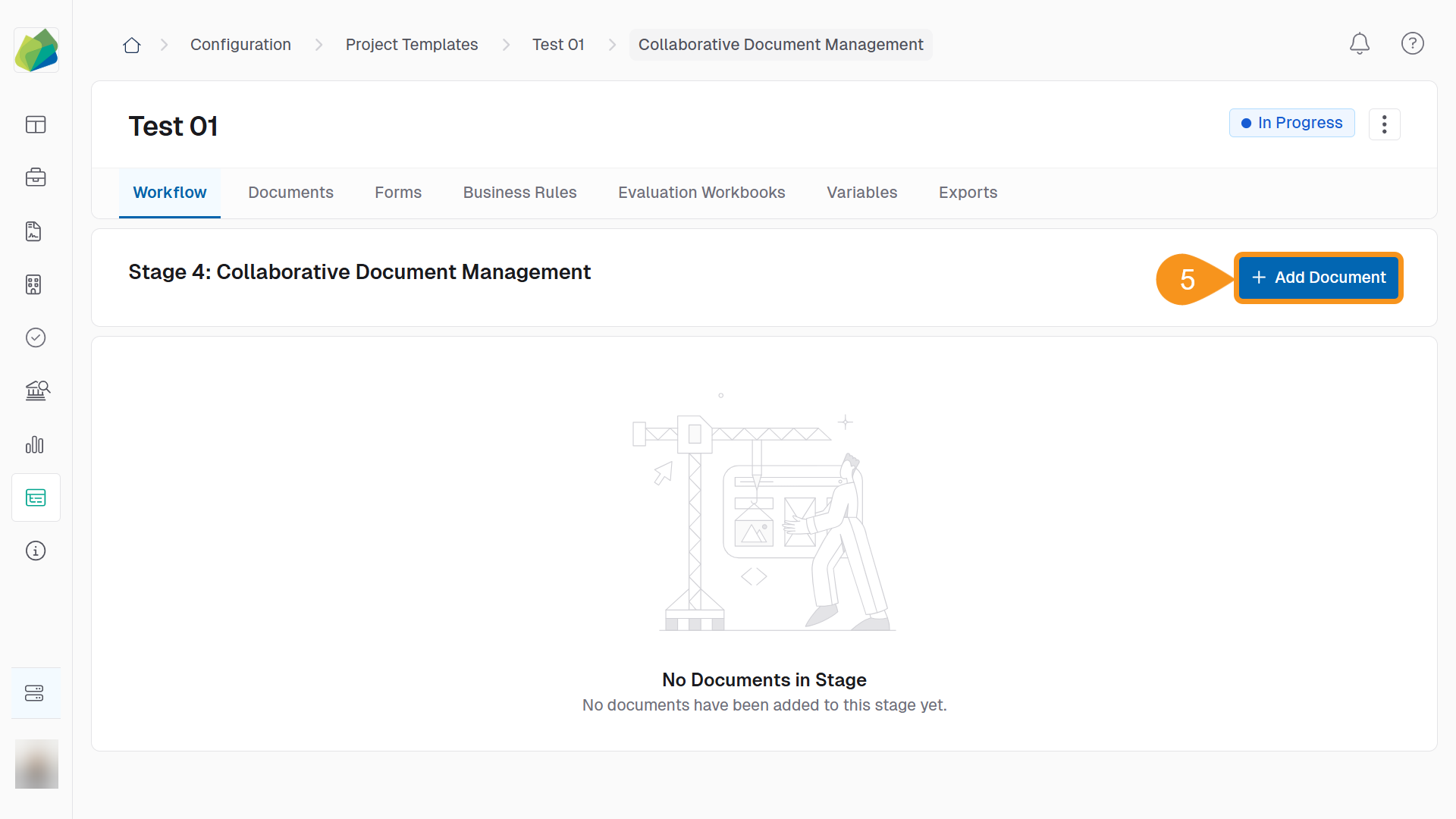Select the checkmark approvals icon
This screenshot has height=819, width=1456.
click(36, 337)
